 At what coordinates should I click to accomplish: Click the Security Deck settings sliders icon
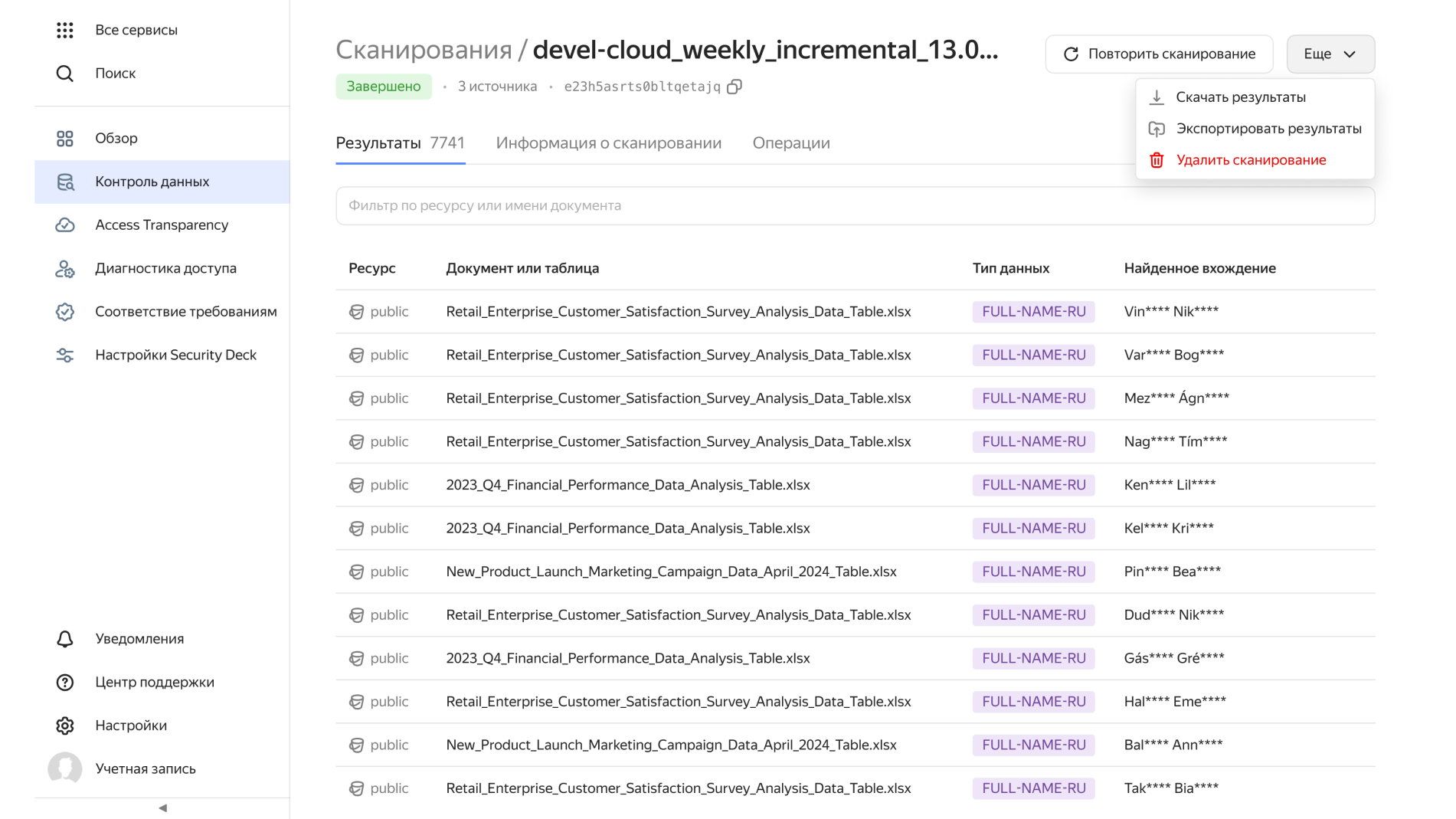point(65,355)
